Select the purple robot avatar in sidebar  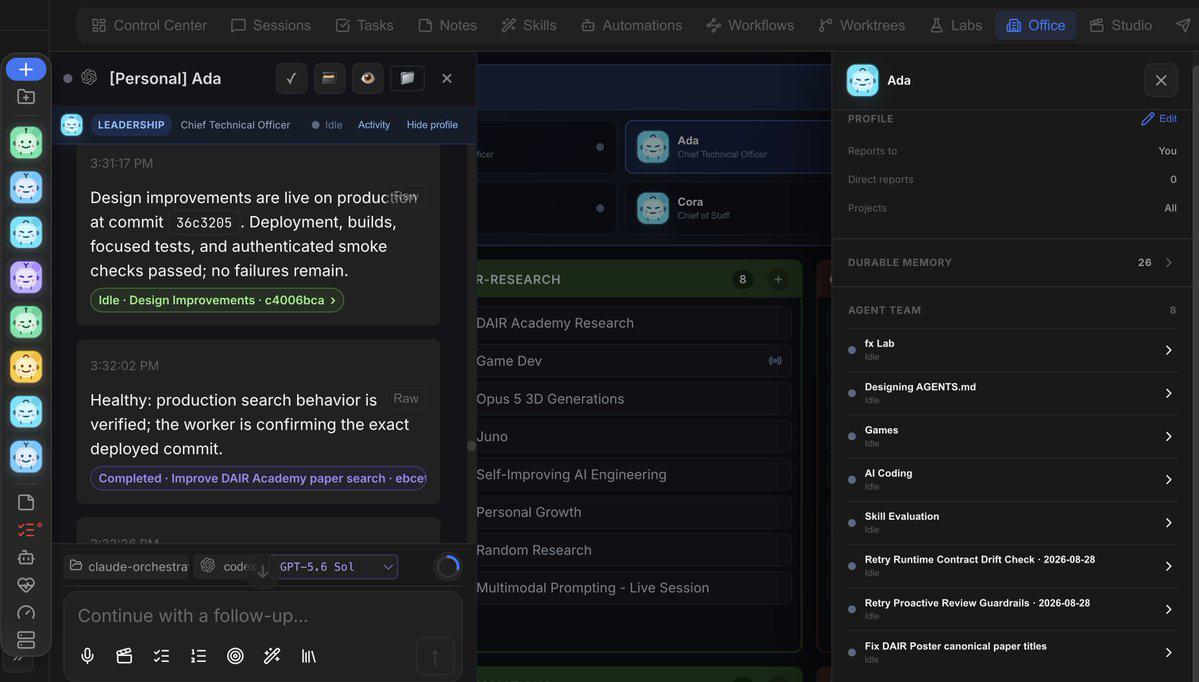pyautogui.click(x=26, y=278)
